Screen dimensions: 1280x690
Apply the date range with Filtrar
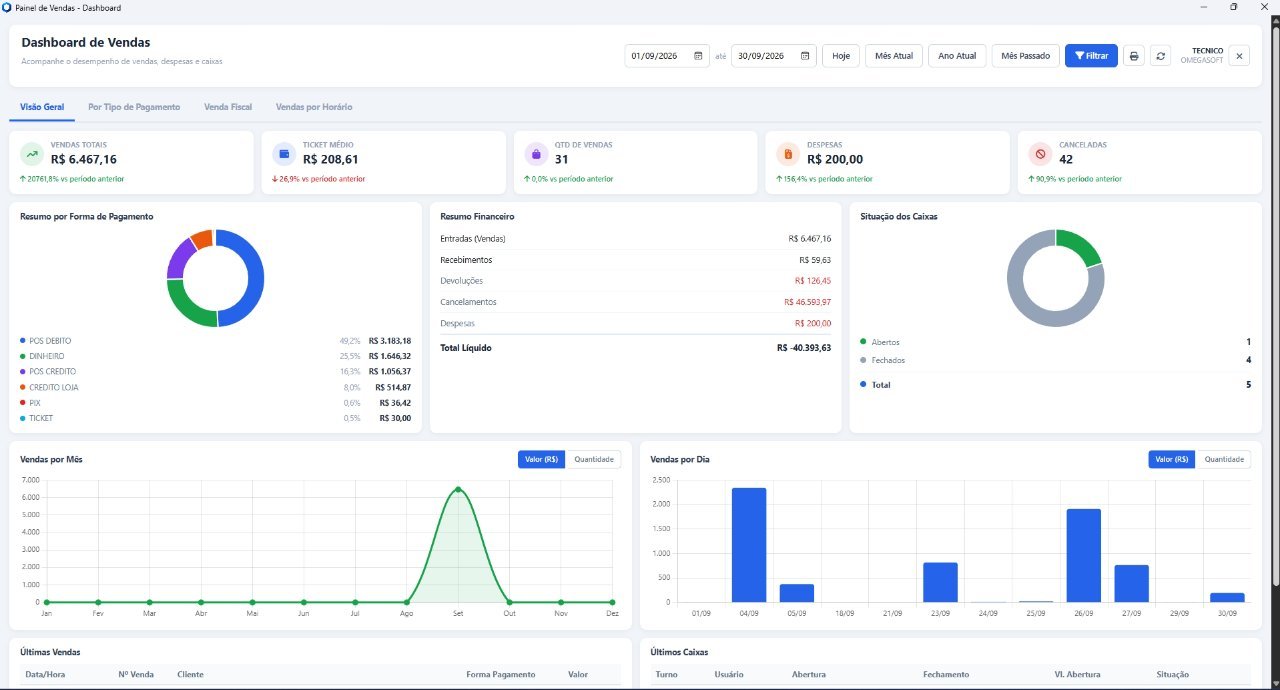pos(1091,56)
